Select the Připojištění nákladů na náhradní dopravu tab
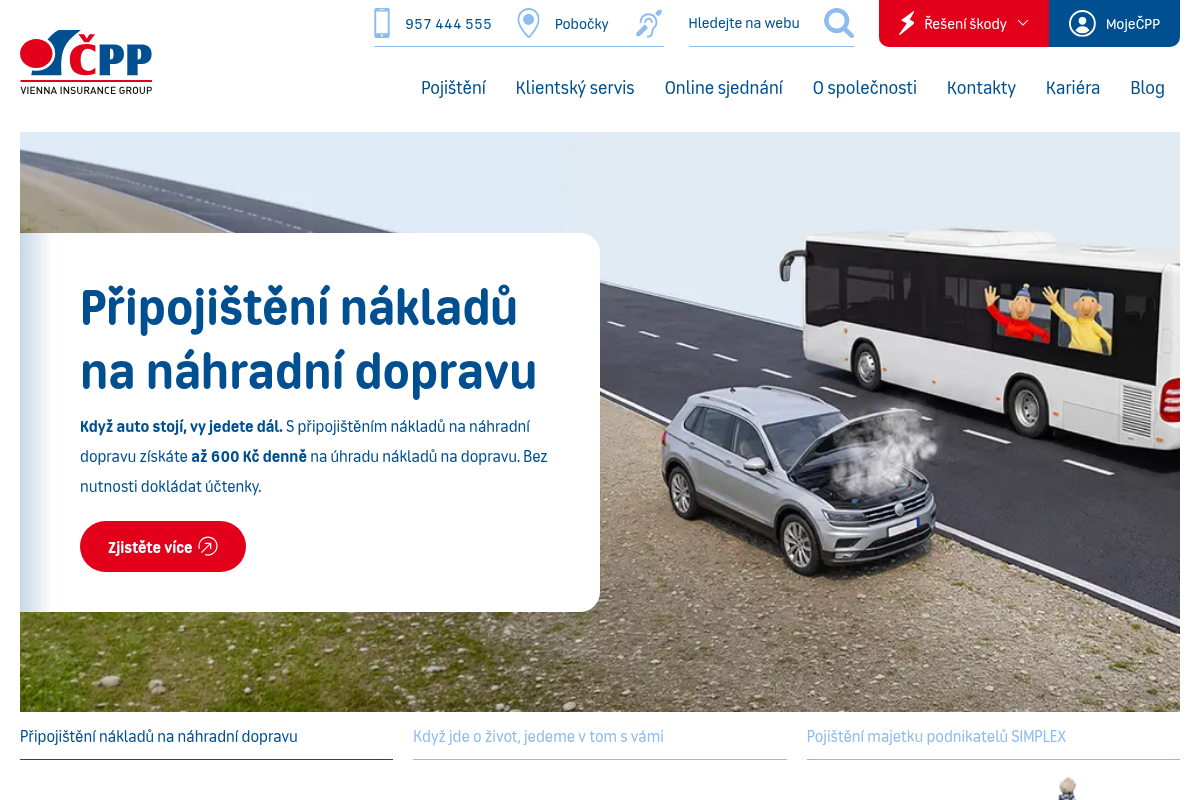Image resolution: width=1200 pixels, height=800 pixels. point(206,737)
